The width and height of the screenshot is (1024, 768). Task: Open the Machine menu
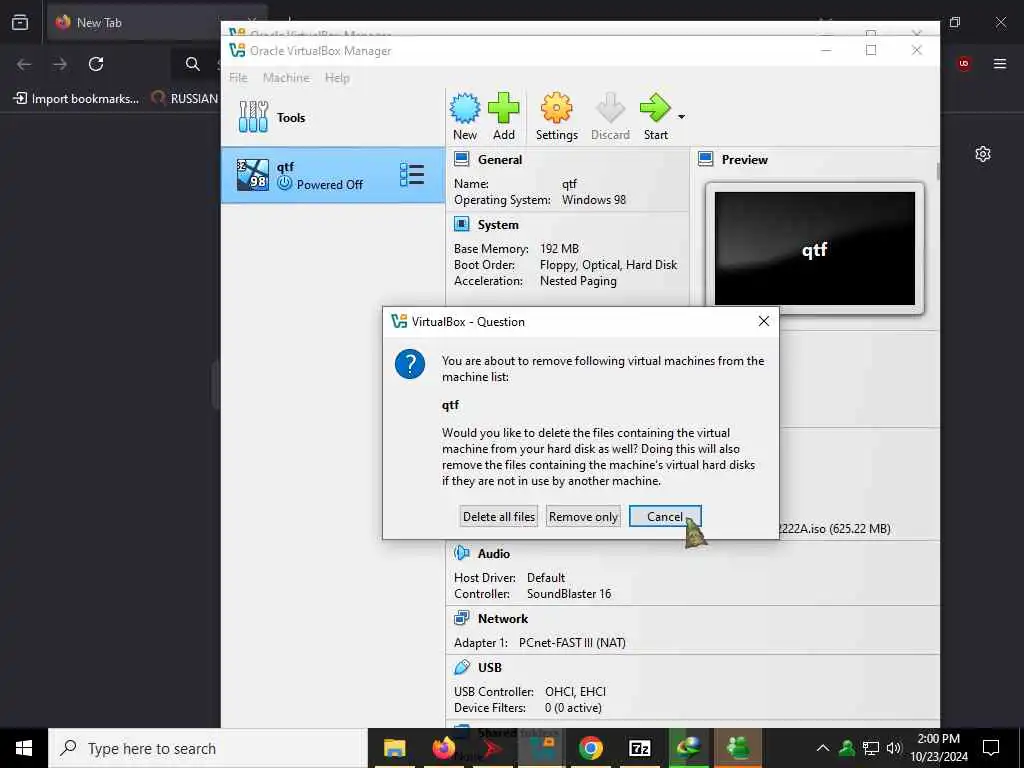[286, 78]
